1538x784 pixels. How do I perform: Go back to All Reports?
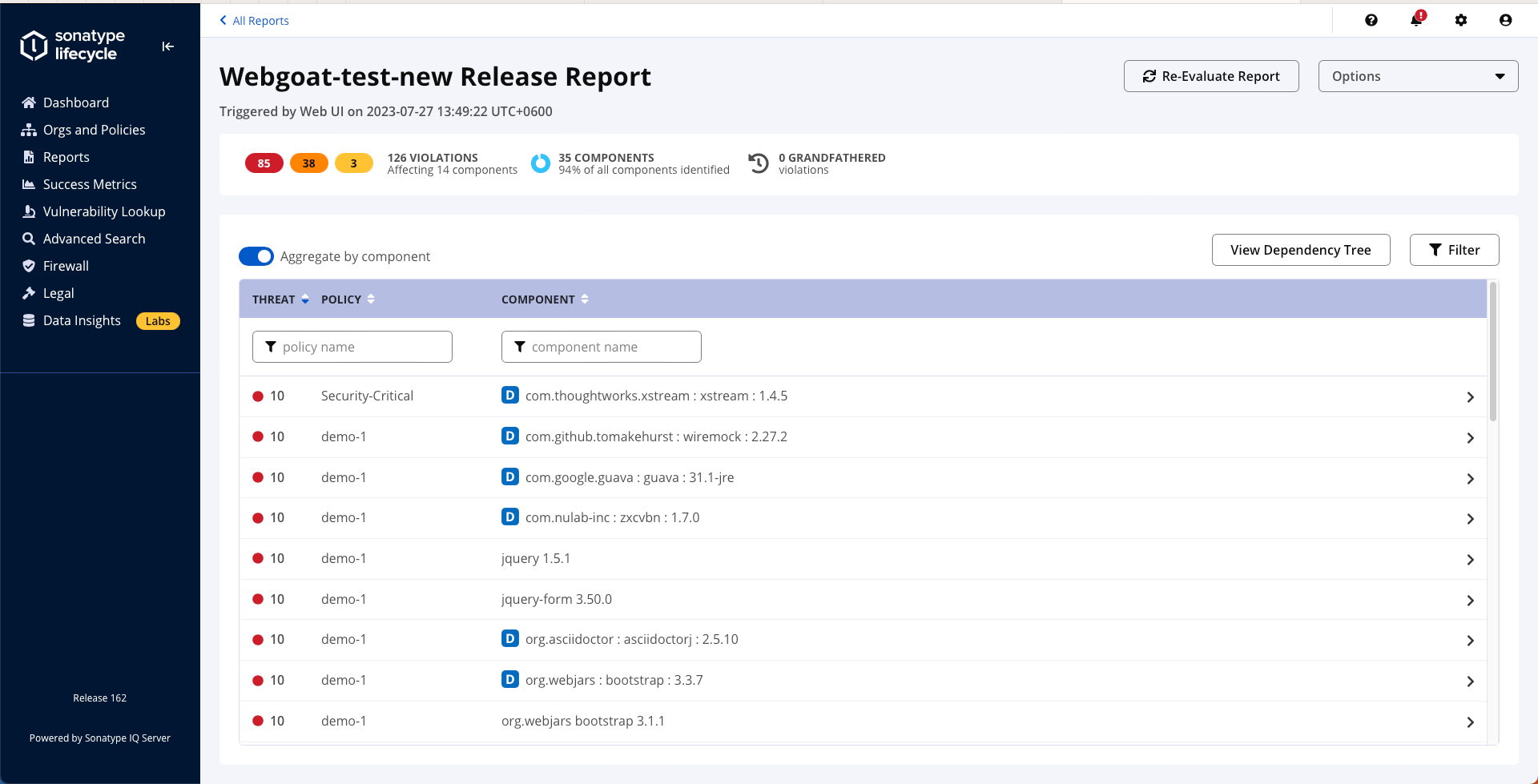click(x=254, y=21)
